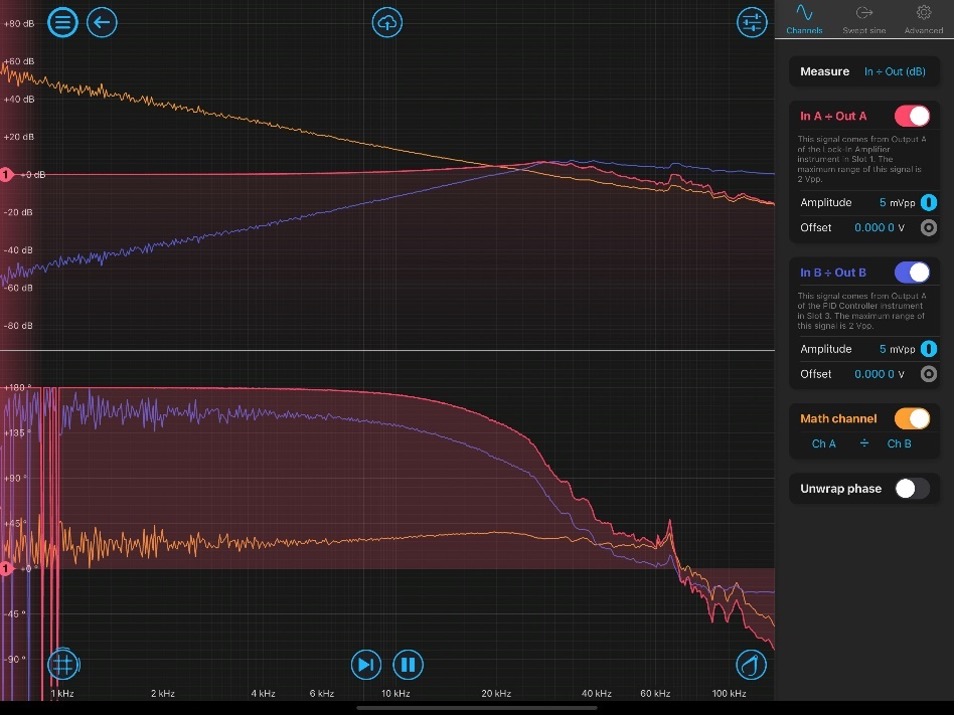Click the back arrow icon
The image size is (959, 715).
[x=102, y=22]
